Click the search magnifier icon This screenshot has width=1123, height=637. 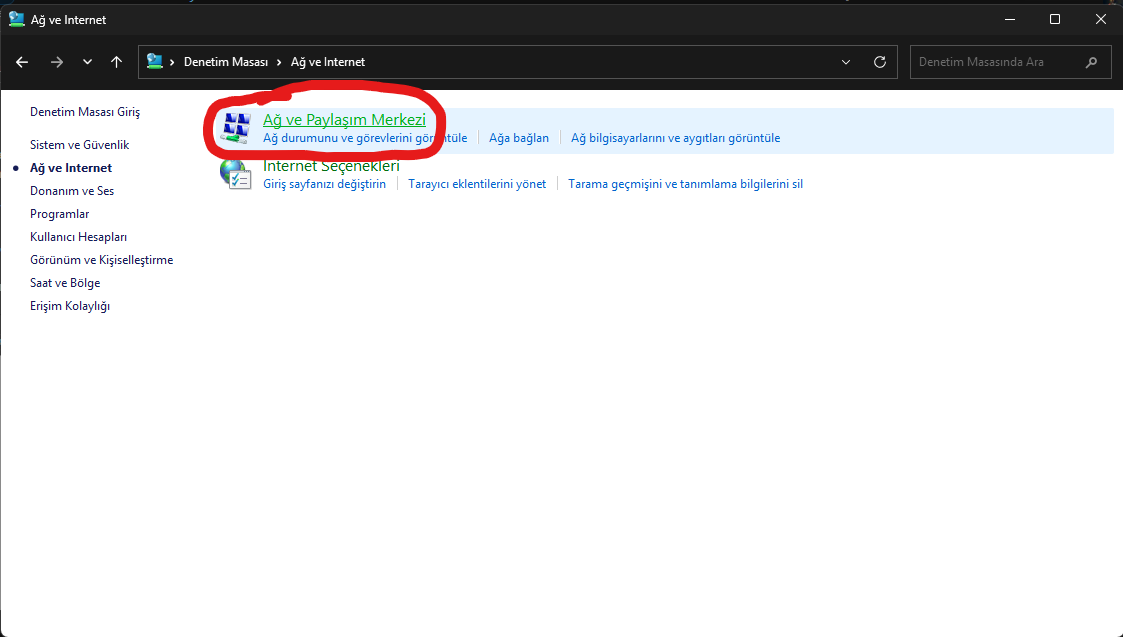pyautogui.click(x=1091, y=62)
